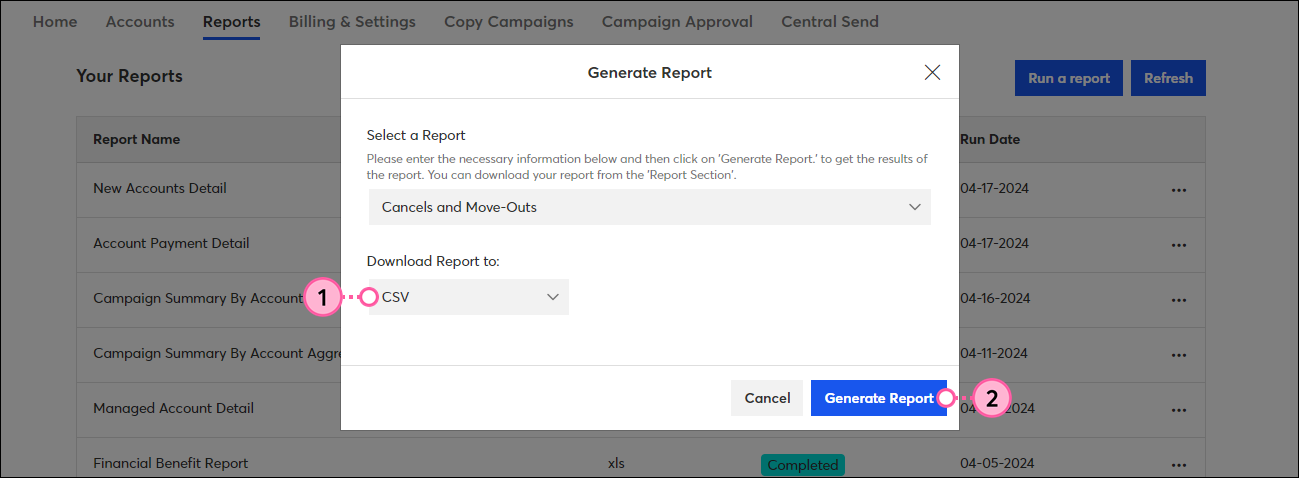The height and width of the screenshot is (478, 1299).
Task: Open the CSV download format dropdown
Action: coord(468,297)
